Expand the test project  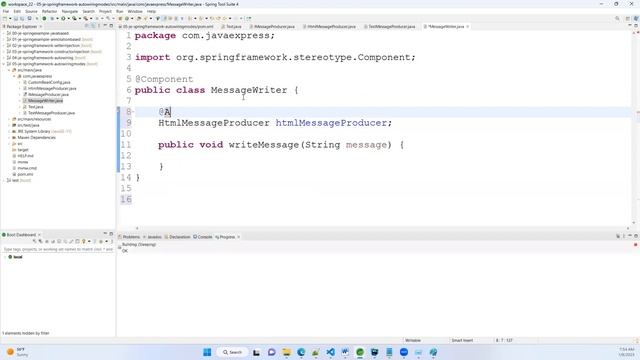4,180
